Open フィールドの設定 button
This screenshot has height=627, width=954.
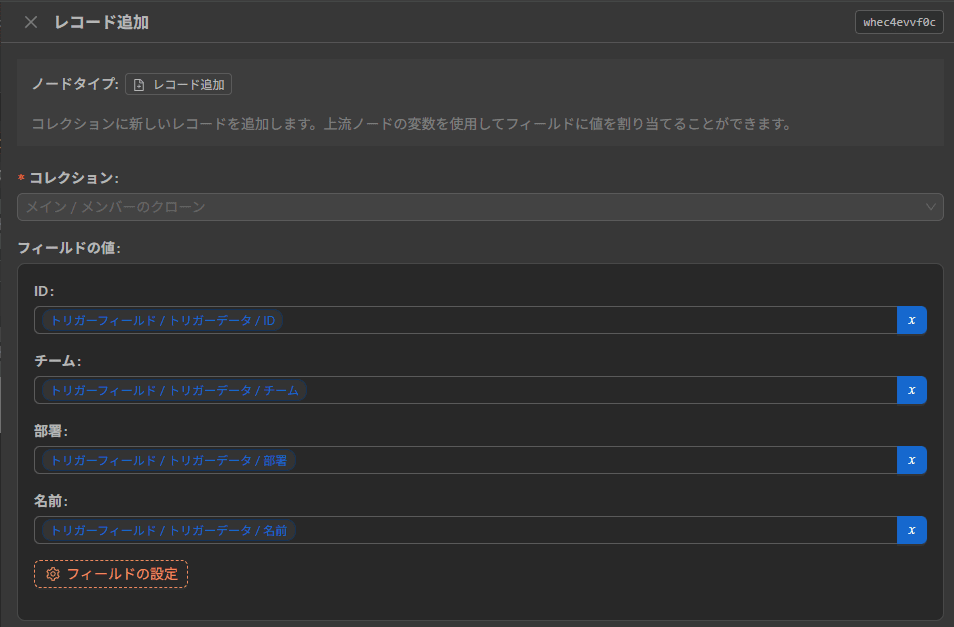tap(111, 574)
